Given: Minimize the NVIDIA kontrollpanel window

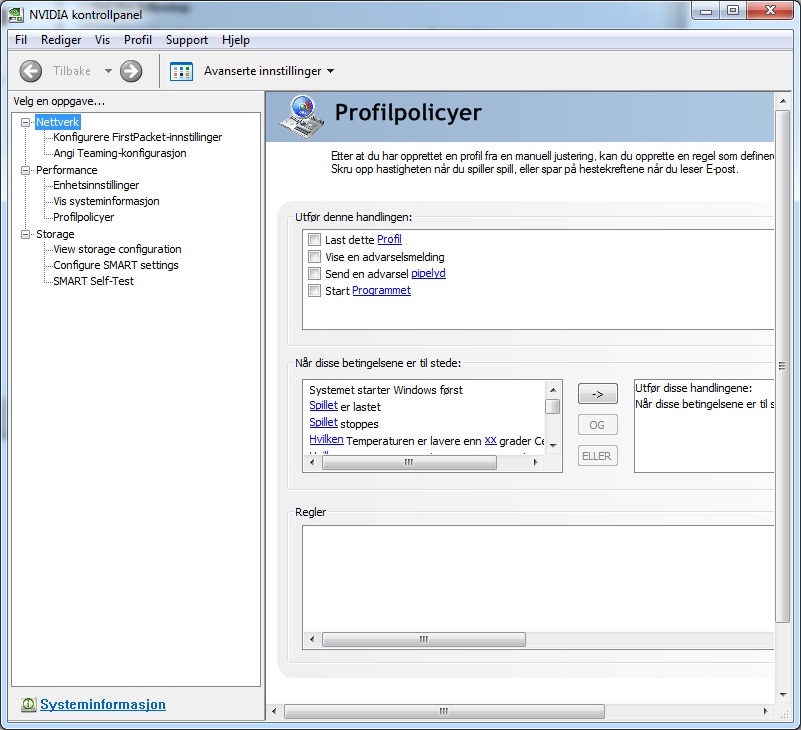Looking at the screenshot, I should click(706, 12).
